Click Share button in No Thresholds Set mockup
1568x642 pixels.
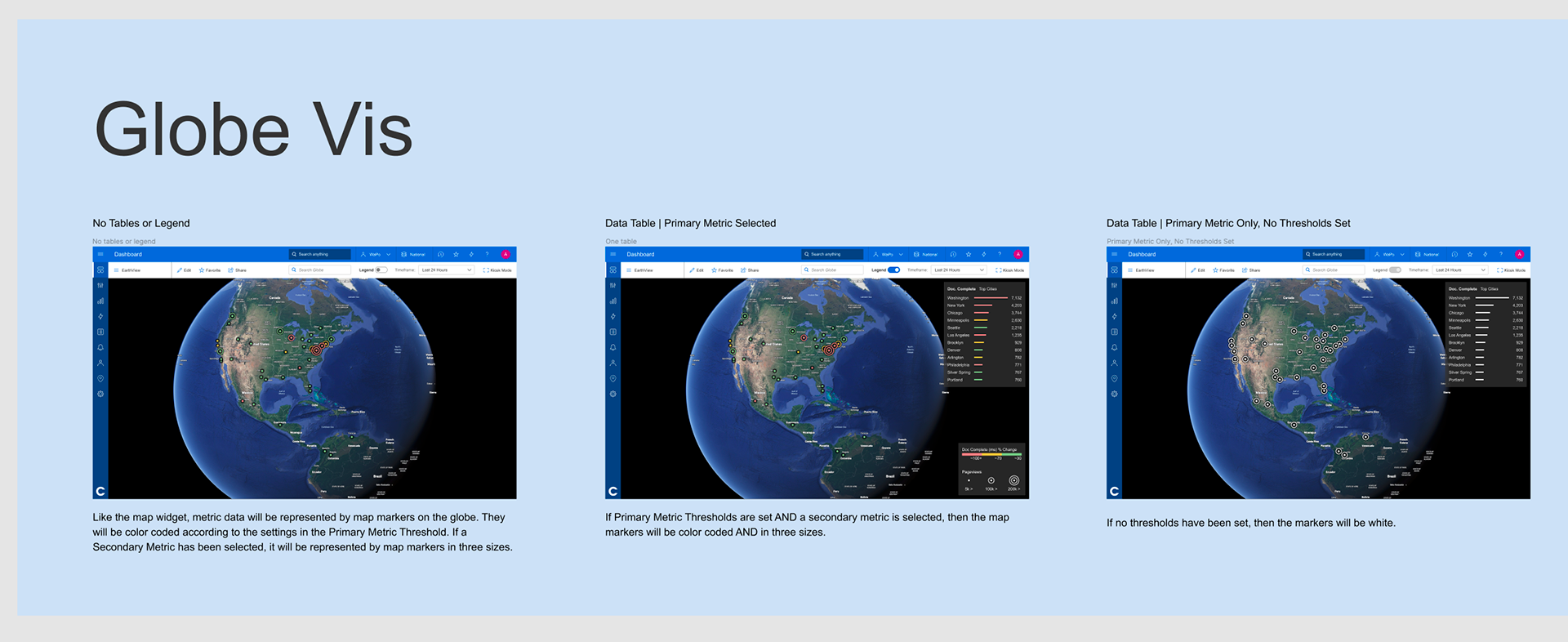(x=1251, y=270)
